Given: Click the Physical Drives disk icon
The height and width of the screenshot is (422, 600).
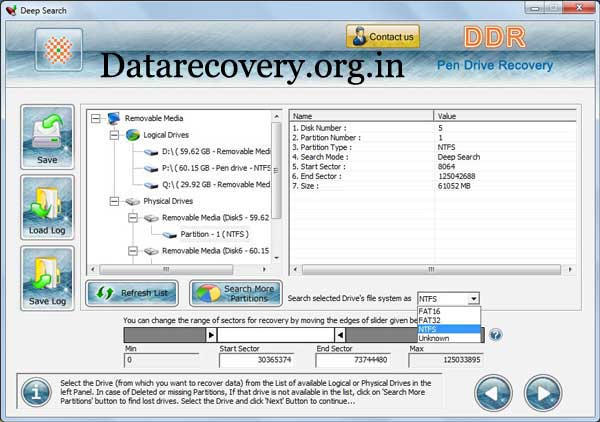Looking at the screenshot, I should coord(133,201).
